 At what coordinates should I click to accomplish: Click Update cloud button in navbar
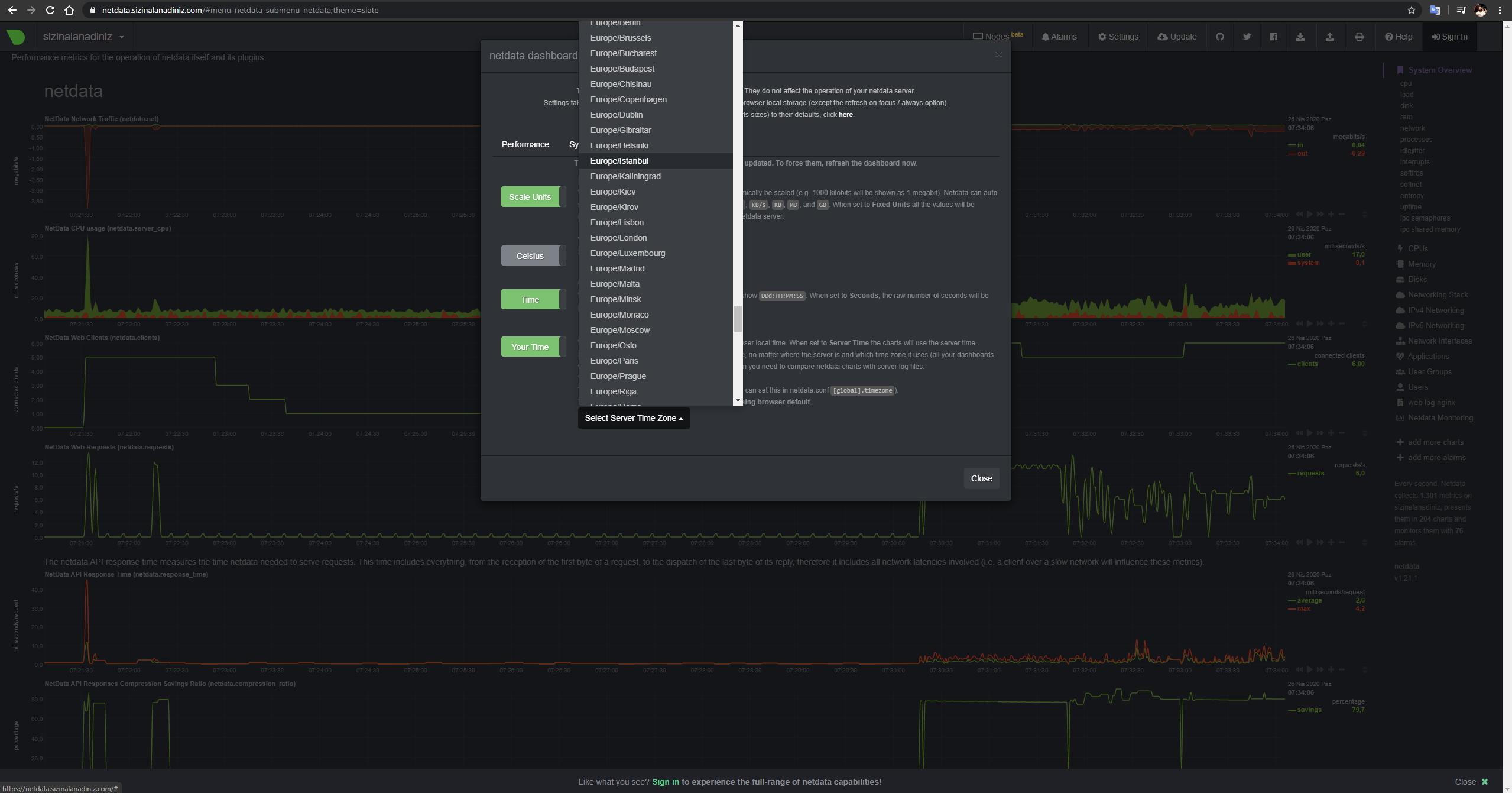tap(1176, 37)
